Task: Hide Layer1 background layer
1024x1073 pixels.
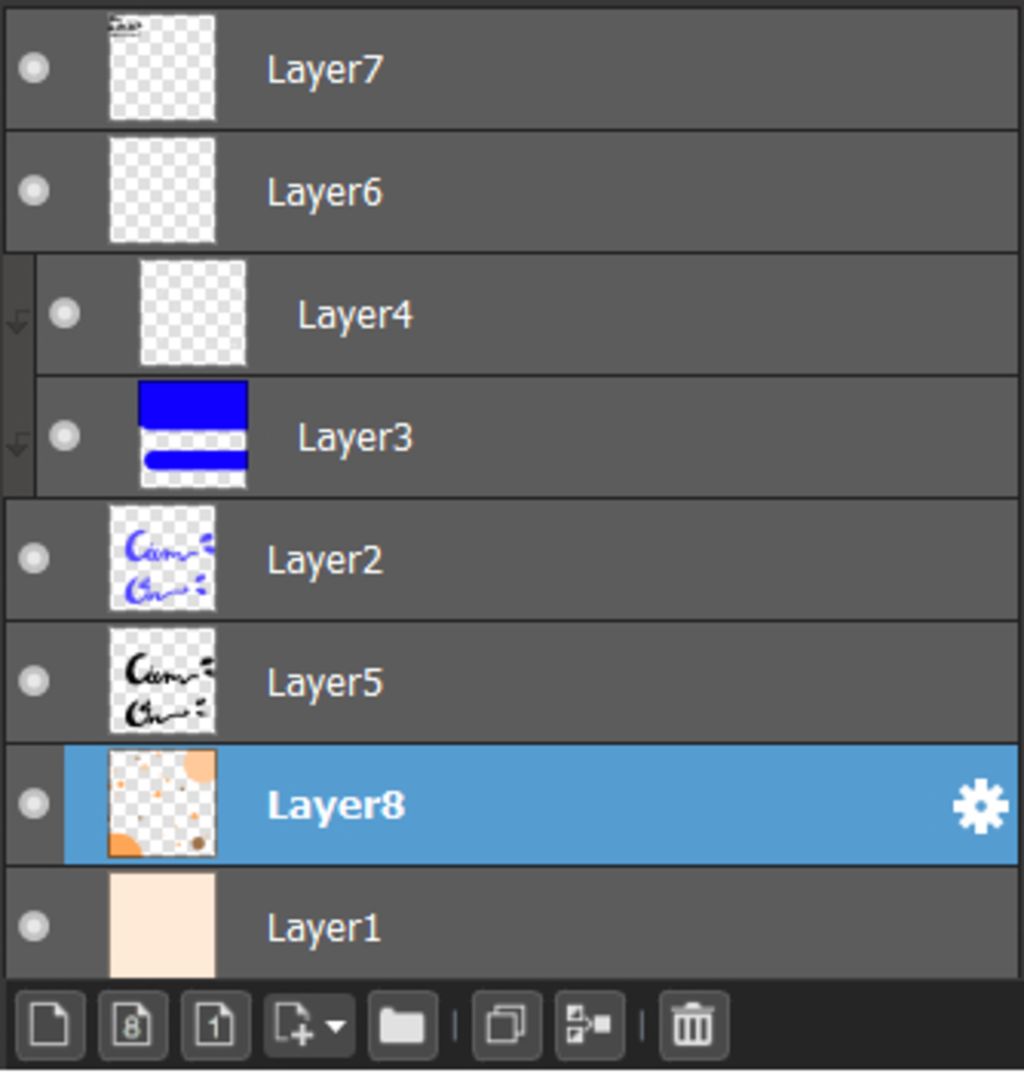Action: pos(34,926)
